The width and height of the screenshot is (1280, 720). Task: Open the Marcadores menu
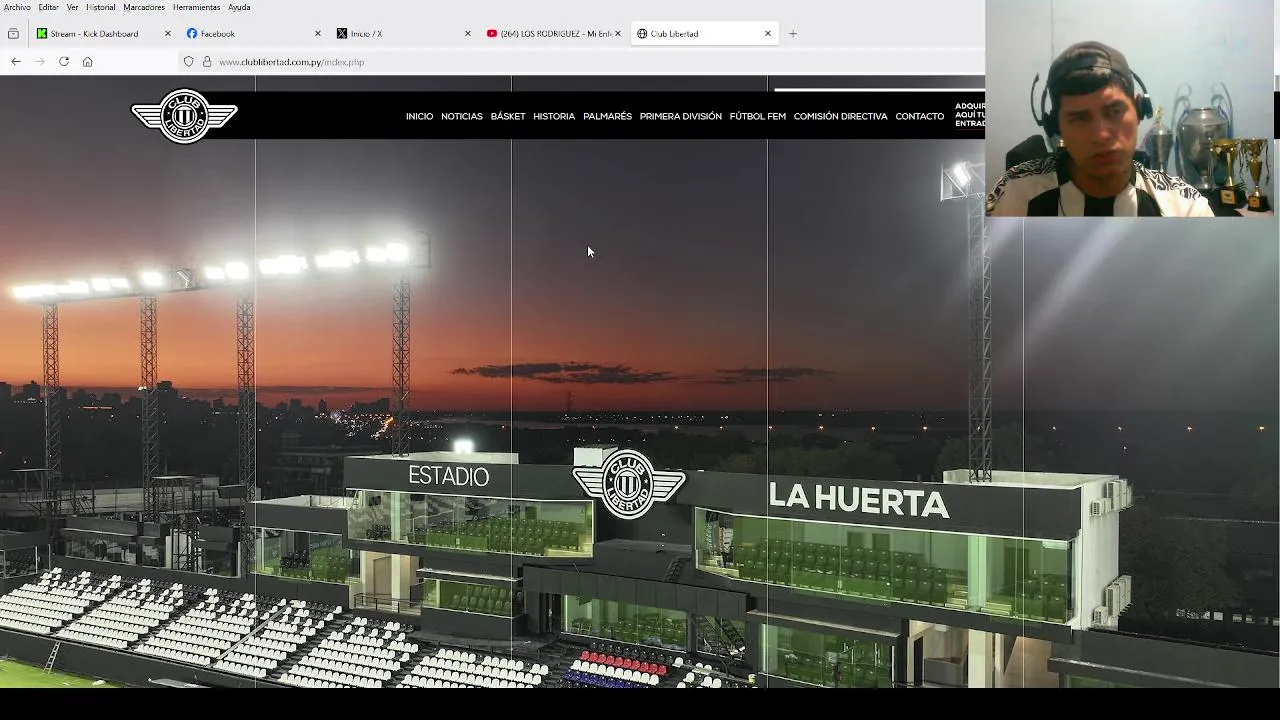pos(144,7)
